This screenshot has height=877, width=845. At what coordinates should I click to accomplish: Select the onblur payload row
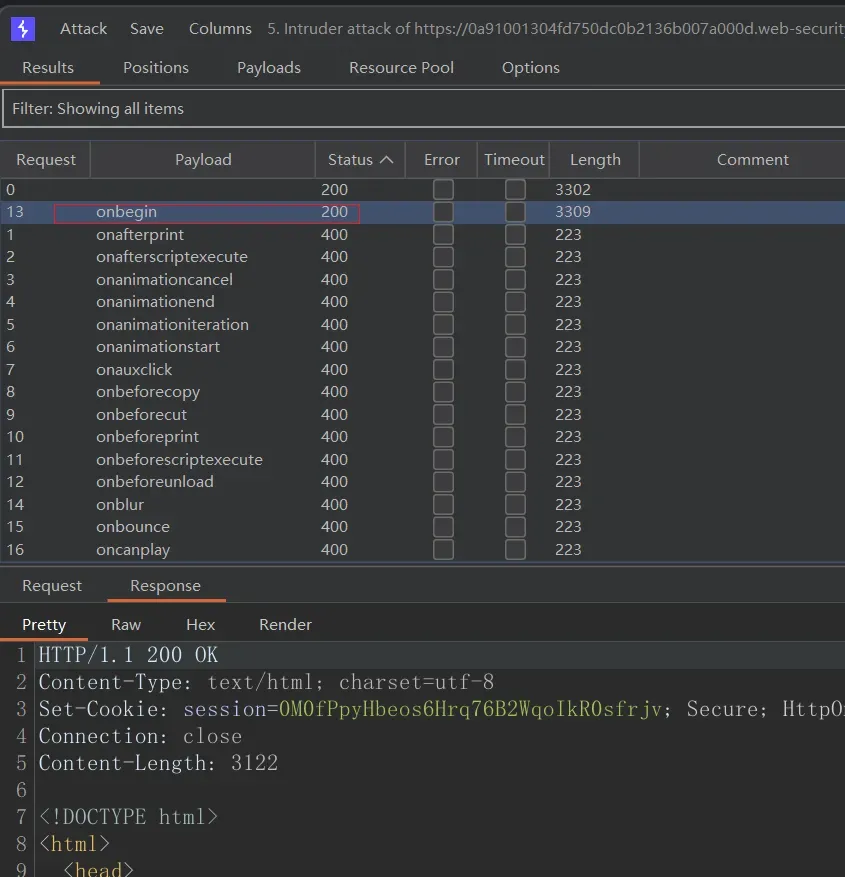[x=423, y=504]
